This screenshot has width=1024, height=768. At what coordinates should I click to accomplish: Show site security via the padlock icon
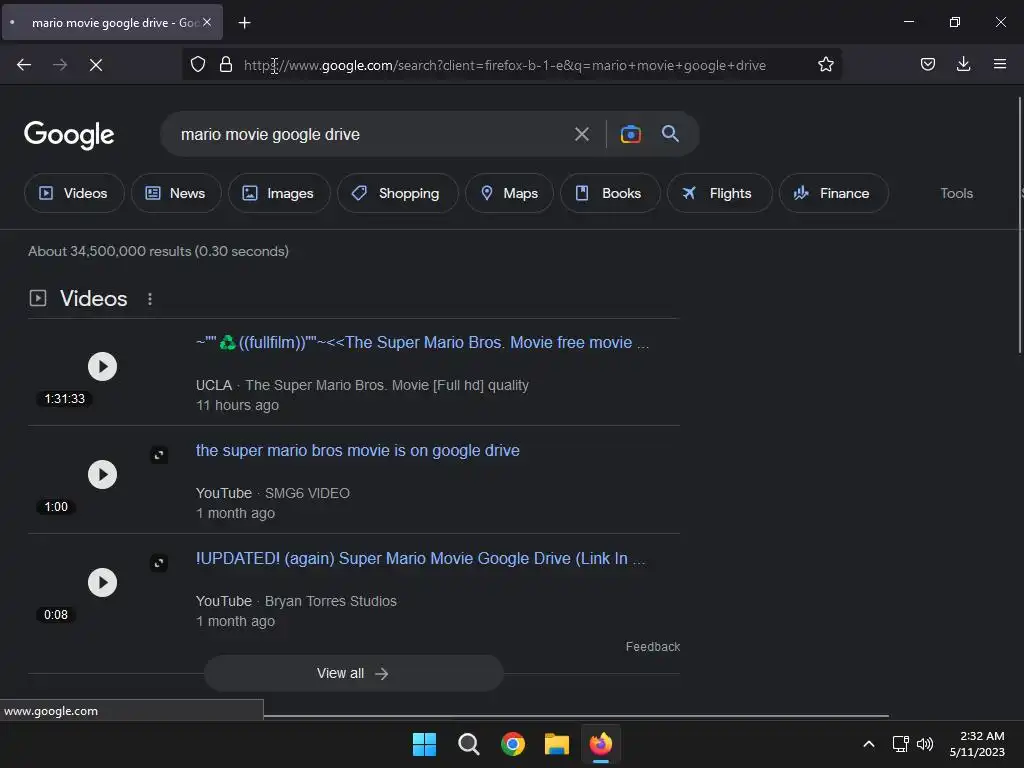click(226, 64)
